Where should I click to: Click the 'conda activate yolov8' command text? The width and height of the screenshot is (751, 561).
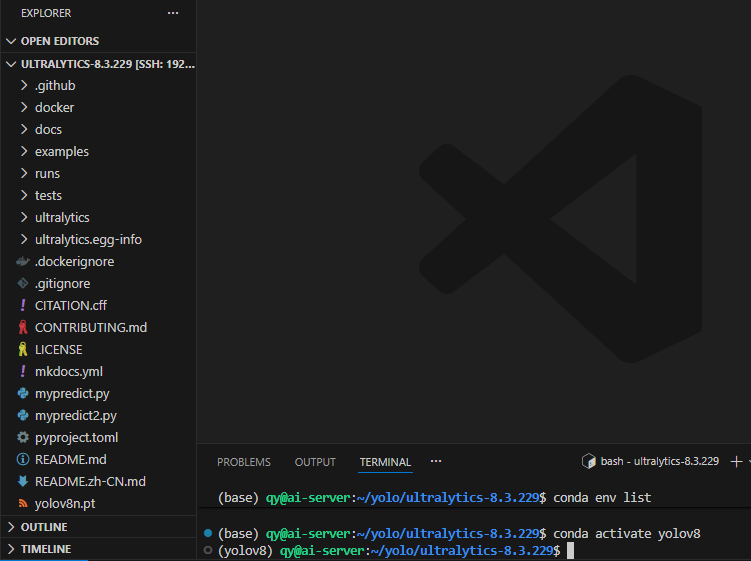(x=627, y=534)
